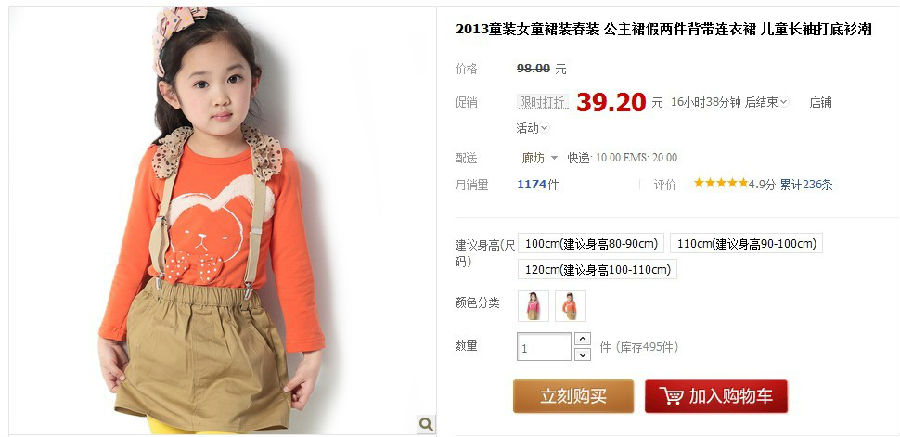Select size 120cm (建议身高100-110cm)
Viewport: 900px width, 437px height.
597,269
